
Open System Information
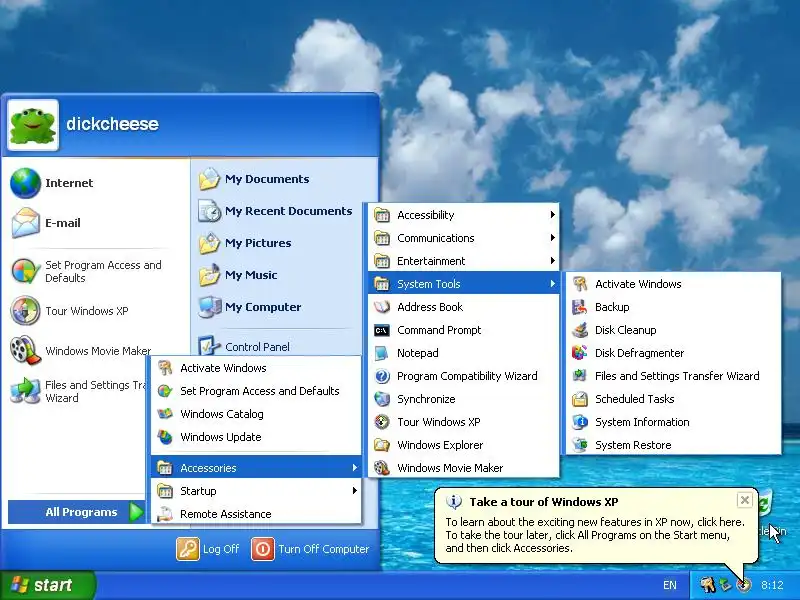point(673,422)
